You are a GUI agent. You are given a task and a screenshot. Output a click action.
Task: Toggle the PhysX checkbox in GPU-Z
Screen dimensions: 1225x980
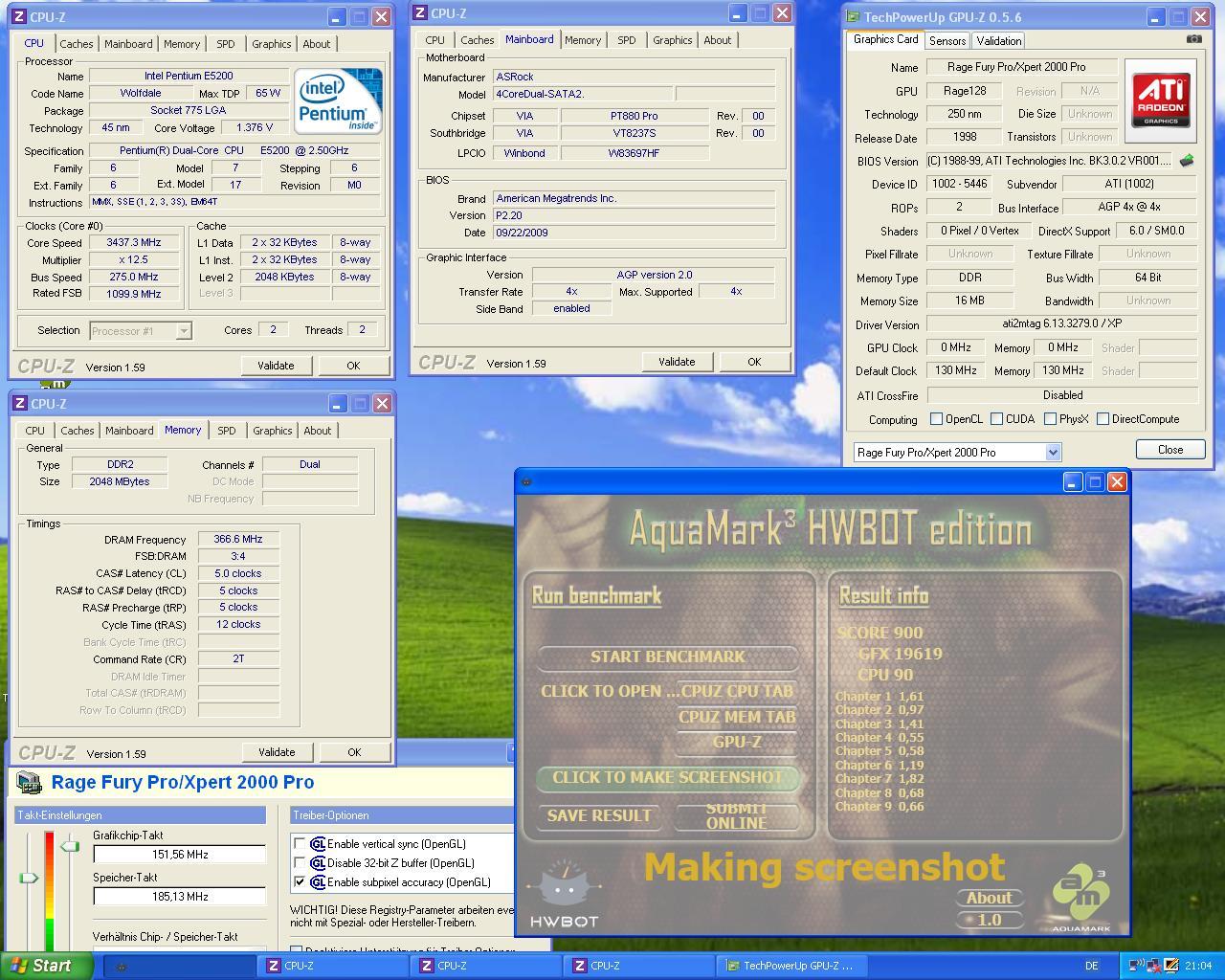coord(1050,419)
